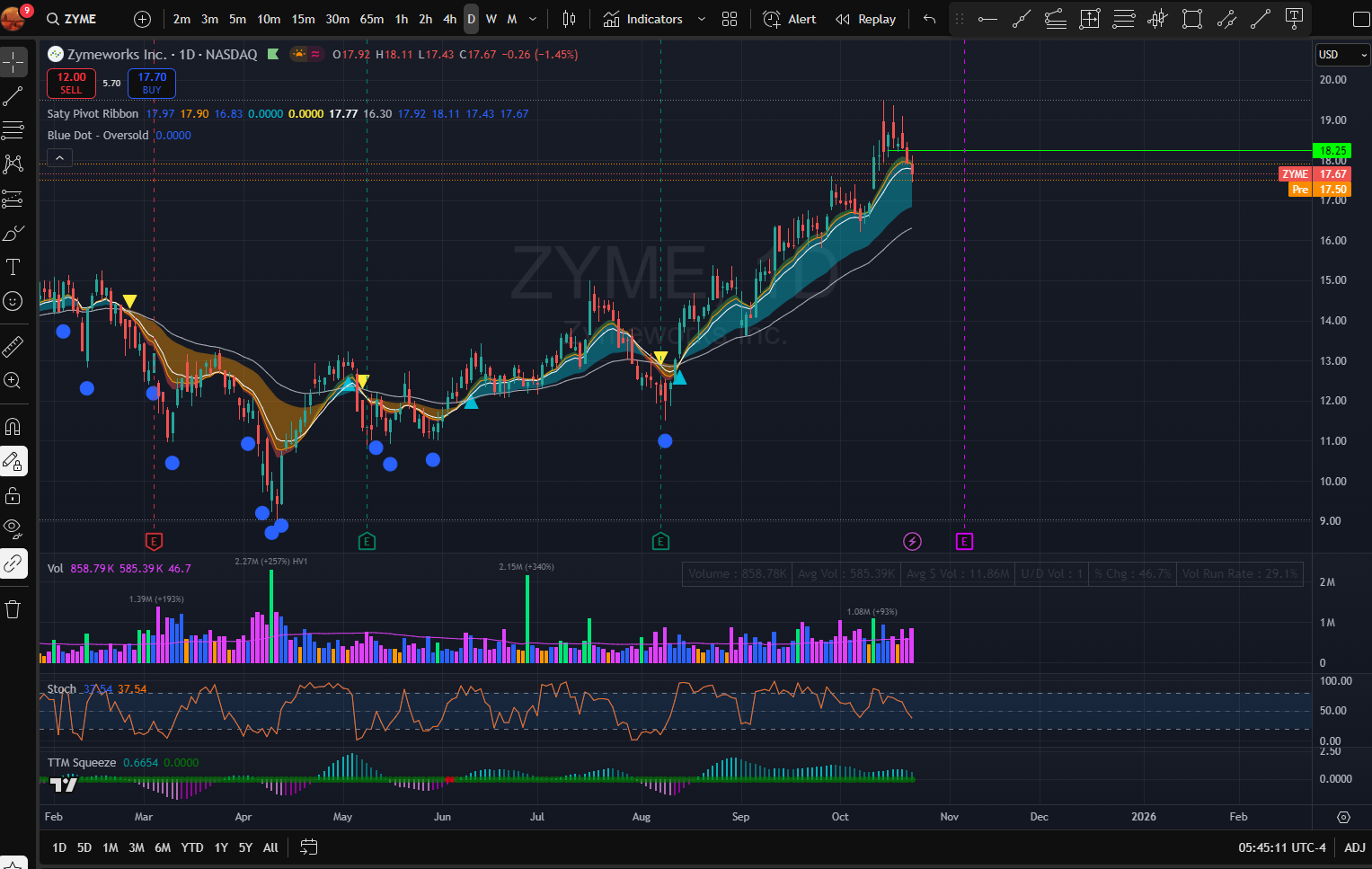1372x869 pixels.
Task: Toggle fullscreen chart mode
Action: (1361, 19)
